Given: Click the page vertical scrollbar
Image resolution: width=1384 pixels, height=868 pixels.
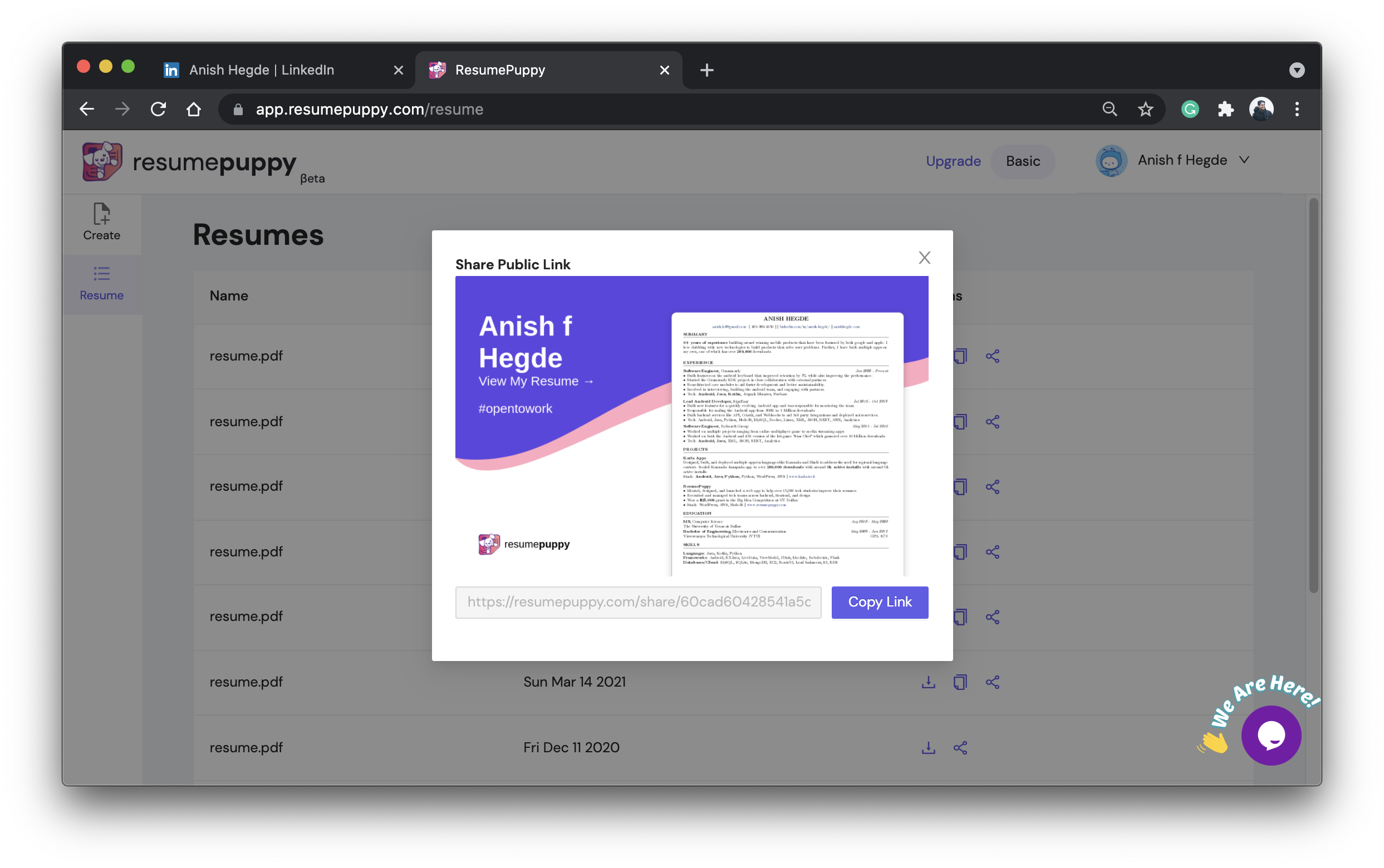Looking at the screenshot, I should tap(1313, 396).
